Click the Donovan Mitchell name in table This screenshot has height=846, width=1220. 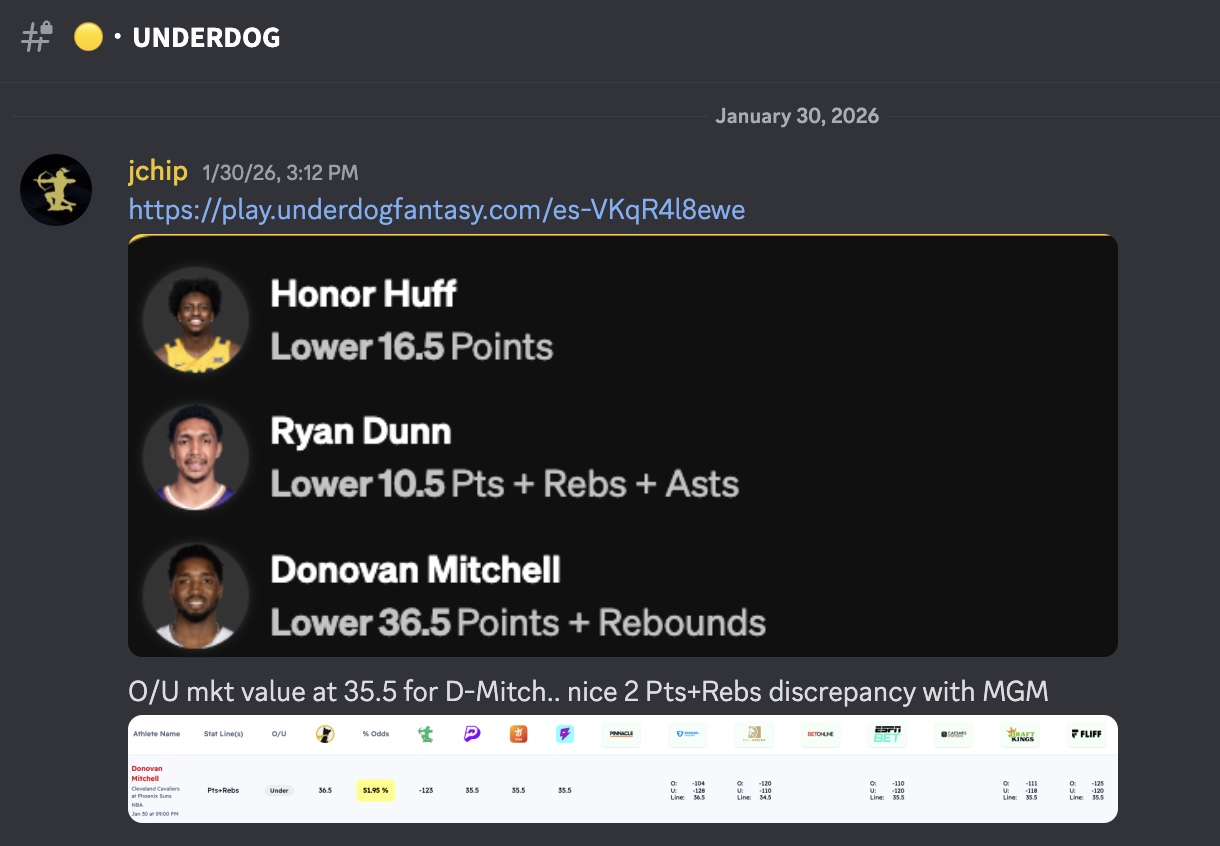coord(147,774)
